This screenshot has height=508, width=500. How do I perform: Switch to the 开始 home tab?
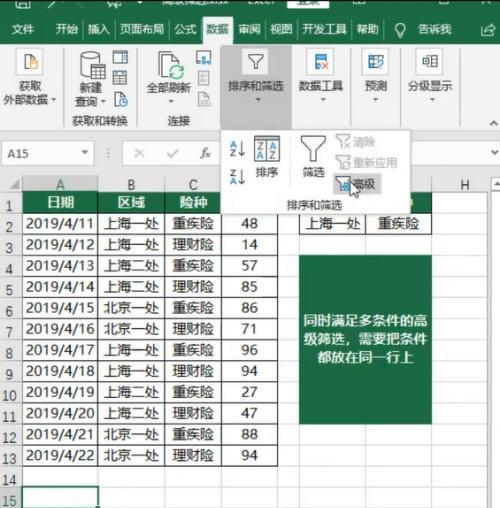(66, 29)
